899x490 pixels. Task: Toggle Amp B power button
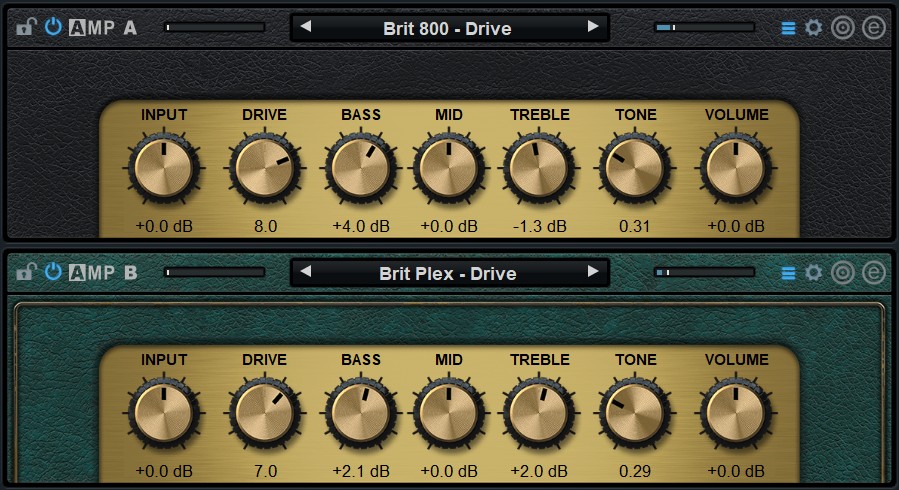click(53, 271)
